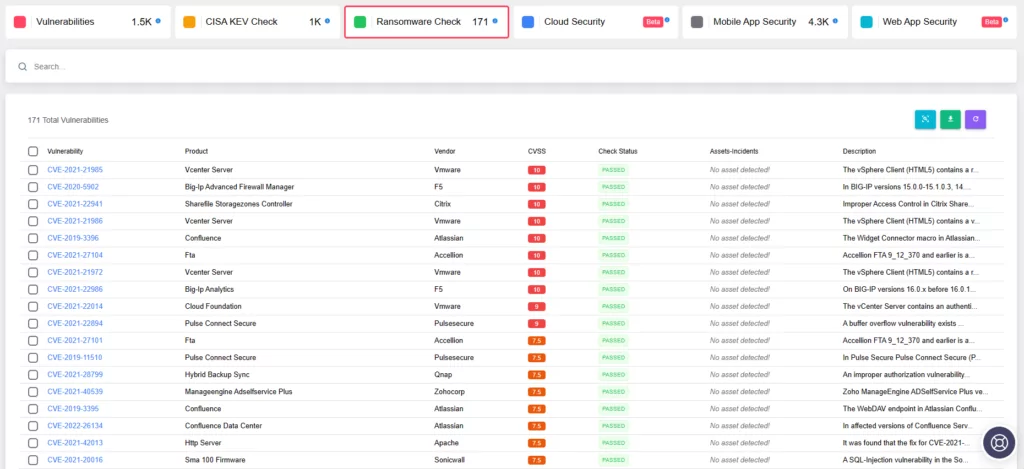Click the Big-Ip Advanced Firewall Manager product cell
1024x469 pixels.
coord(240,187)
